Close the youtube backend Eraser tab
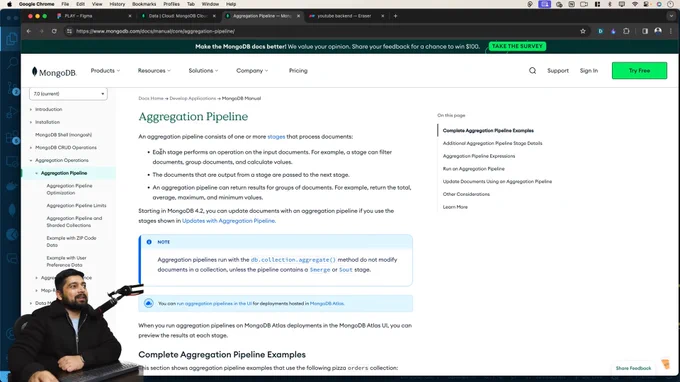The image size is (680, 382). (382, 16)
